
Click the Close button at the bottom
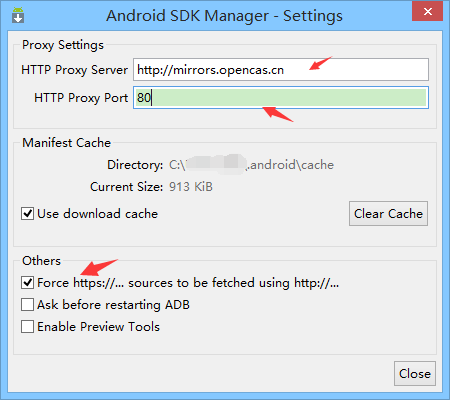tap(415, 374)
